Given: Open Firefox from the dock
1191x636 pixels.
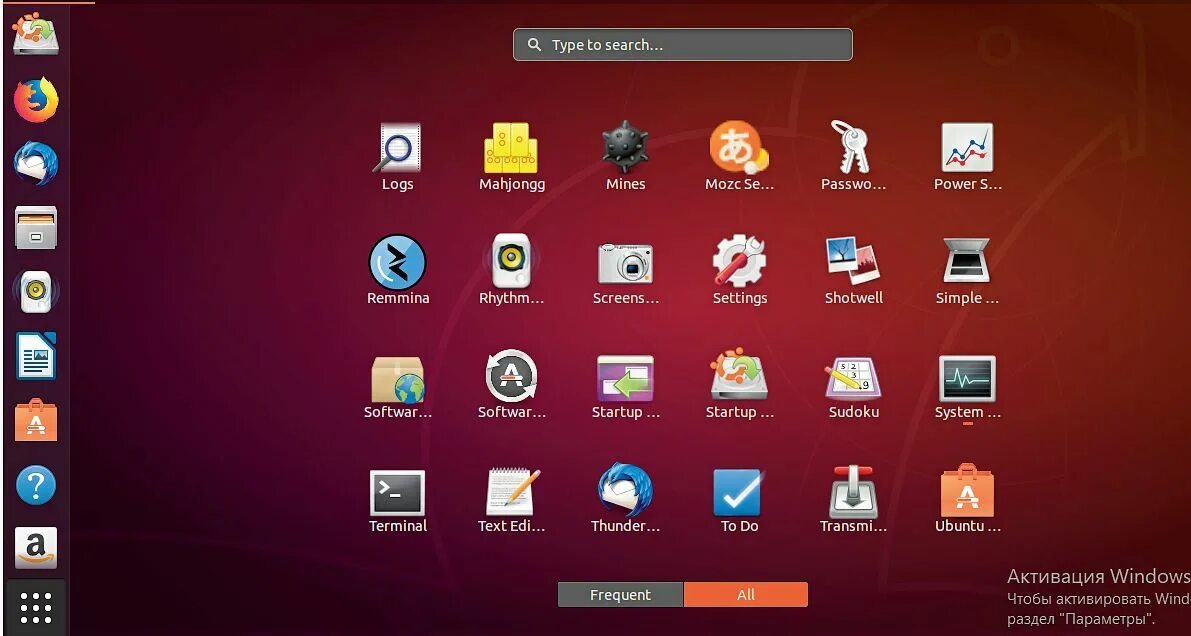Looking at the screenshot, I should tap(36, 100).
